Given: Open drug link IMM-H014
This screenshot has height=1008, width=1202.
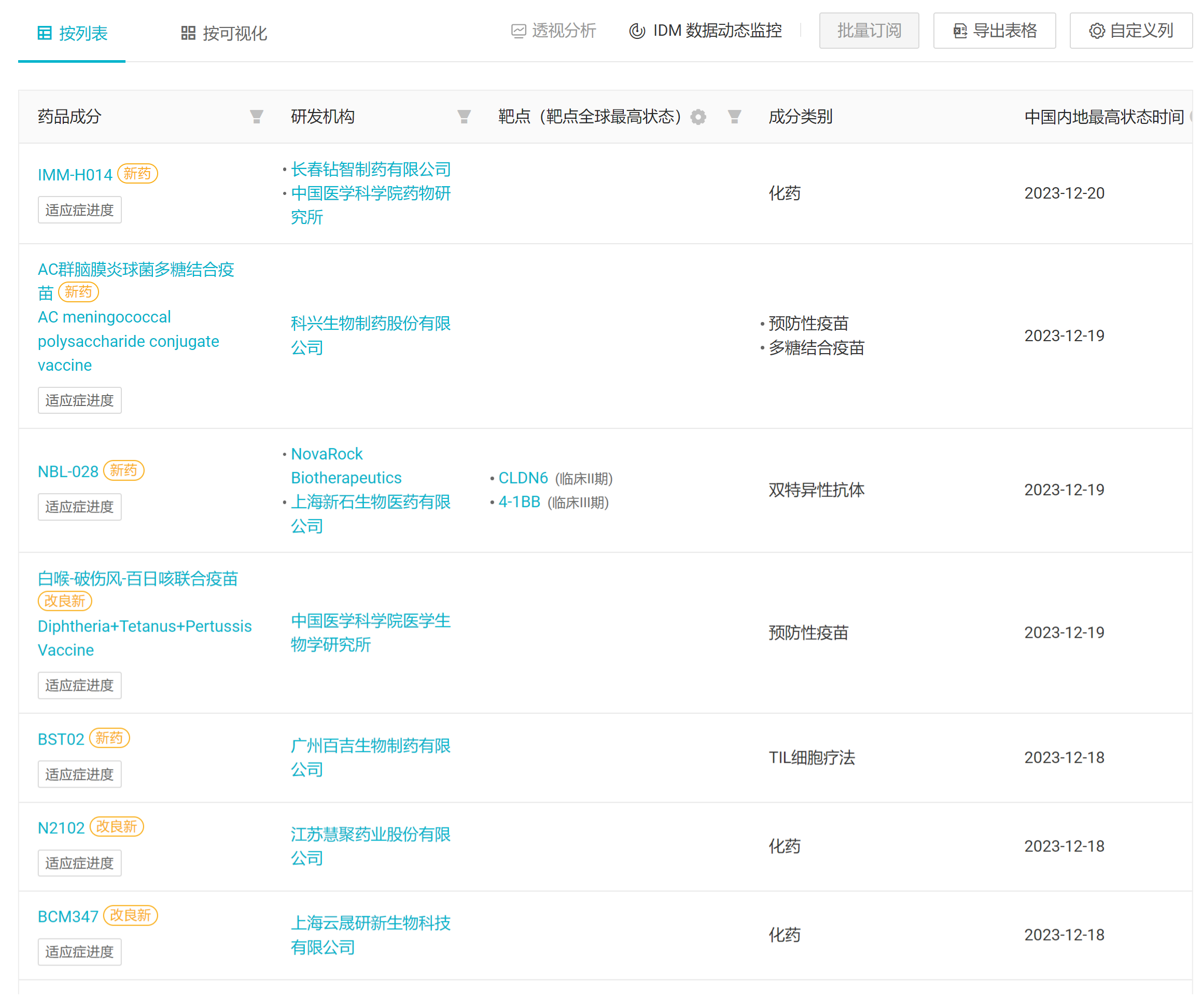Looking at the screenshot, I should 75,175.
